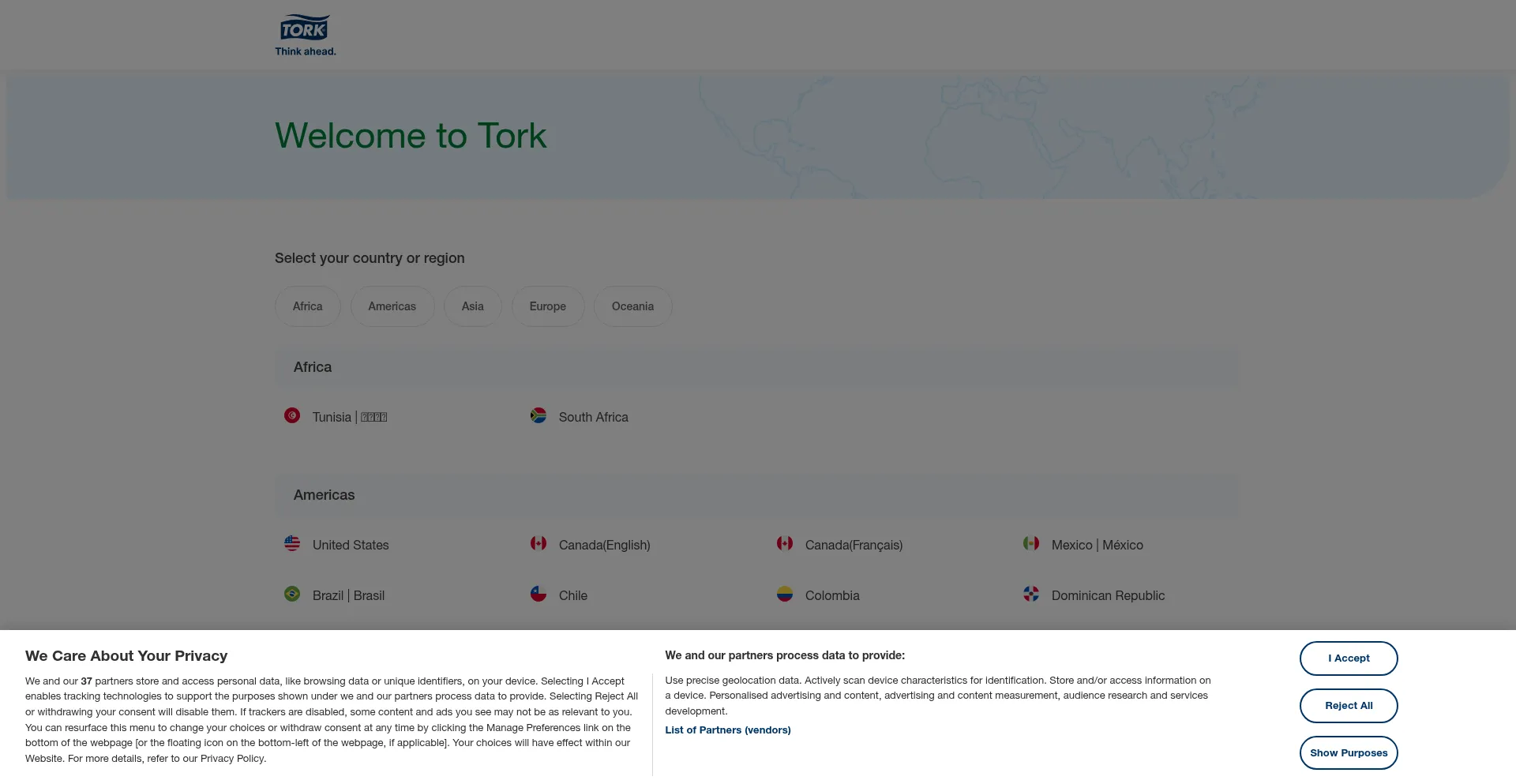Click the Mexico flag icon
Image resolution: width=1516 pixels, height=784 pixels.
(x=1031, y=543)
